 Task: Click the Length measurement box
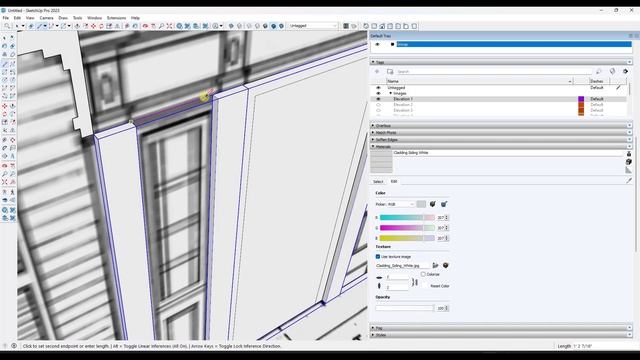[604, 346]
